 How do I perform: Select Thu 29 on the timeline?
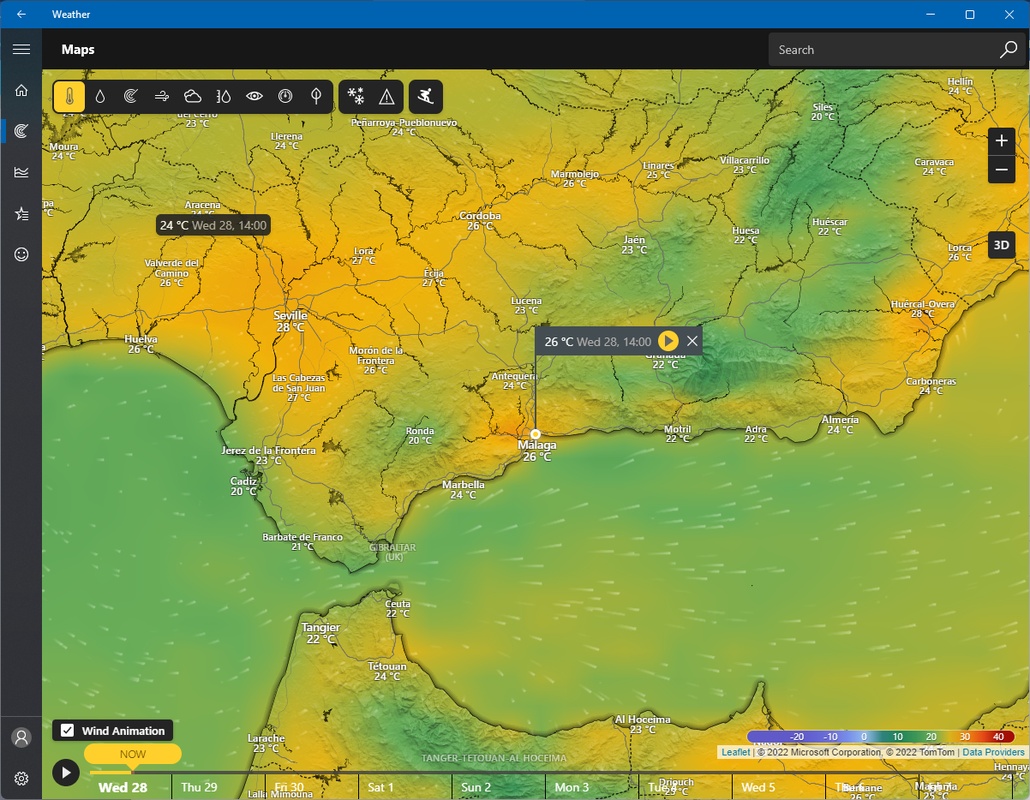click(x=198, y=787)
